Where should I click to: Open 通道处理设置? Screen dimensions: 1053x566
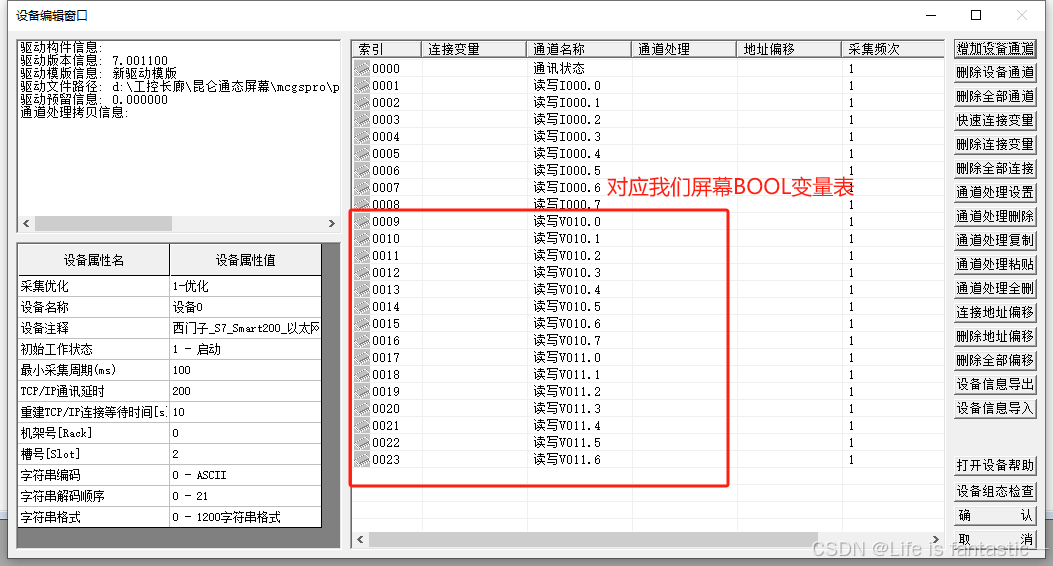point(995,192)
